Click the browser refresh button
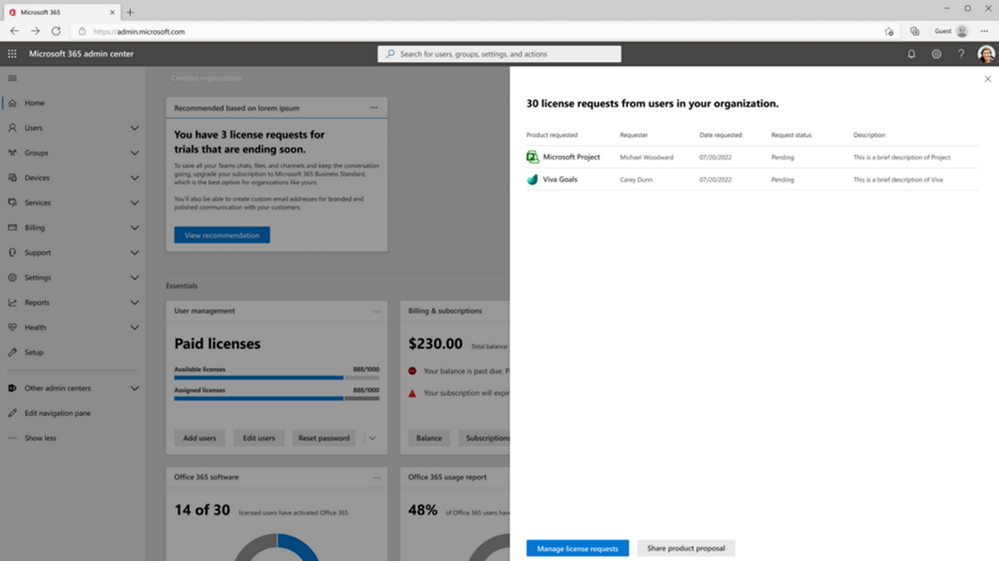This screenshot has width=999, height=561. [x=56, y=31]
